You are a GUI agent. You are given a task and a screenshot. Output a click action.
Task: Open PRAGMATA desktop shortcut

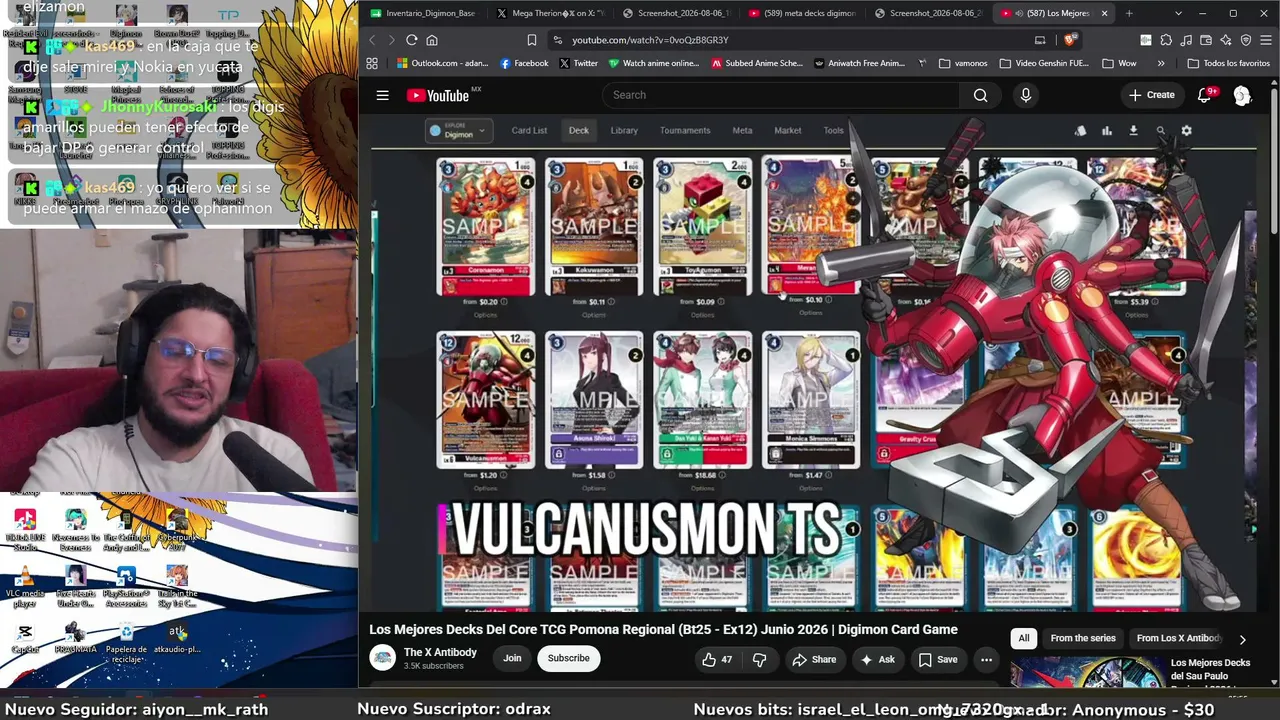point(75,638)
